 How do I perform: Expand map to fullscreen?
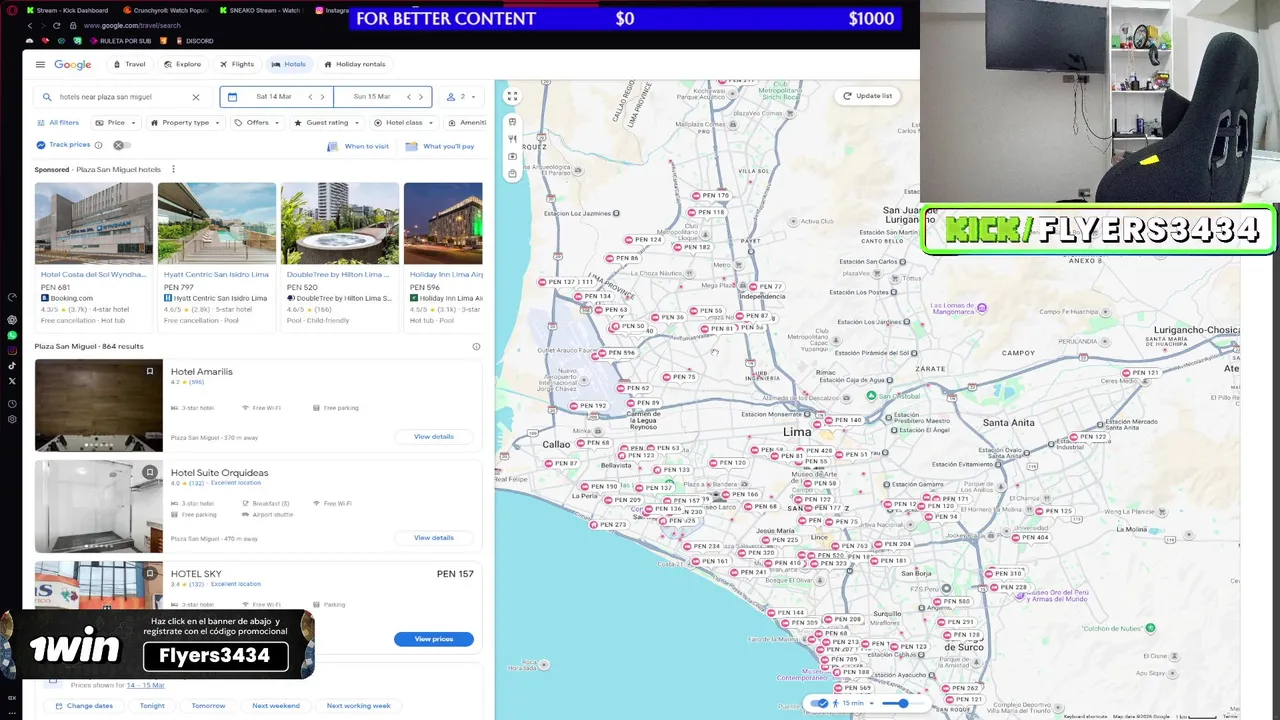point(512,97)
